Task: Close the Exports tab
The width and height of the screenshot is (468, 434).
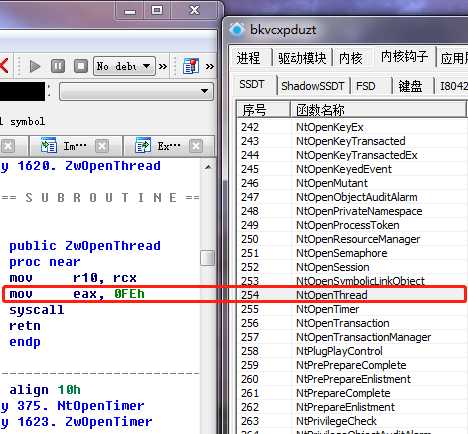Action: (196, 146)
